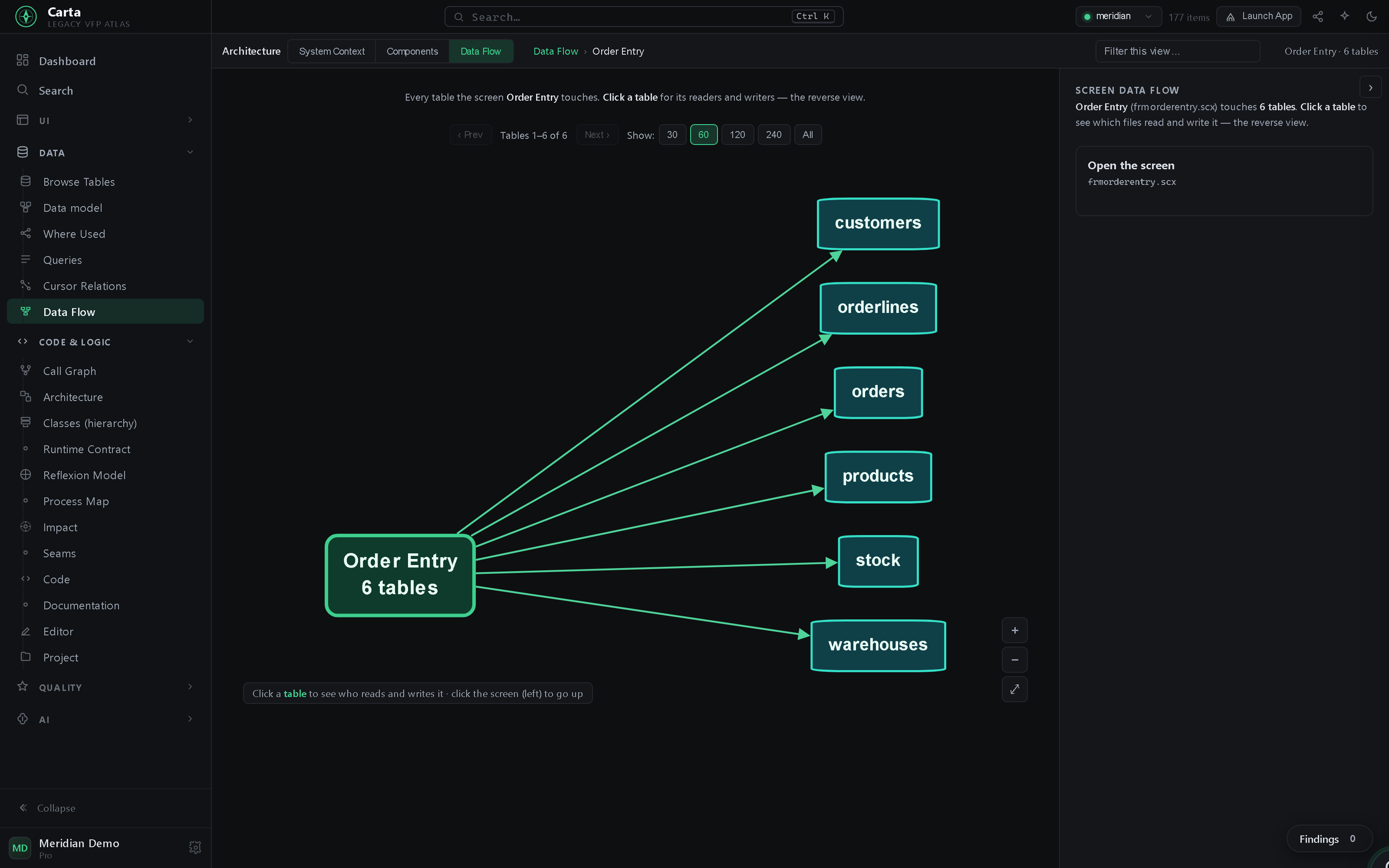Viewport: 1389px width, 868px height.
Task: Click the Cursor Relations icon
Action: coord(25,285)
